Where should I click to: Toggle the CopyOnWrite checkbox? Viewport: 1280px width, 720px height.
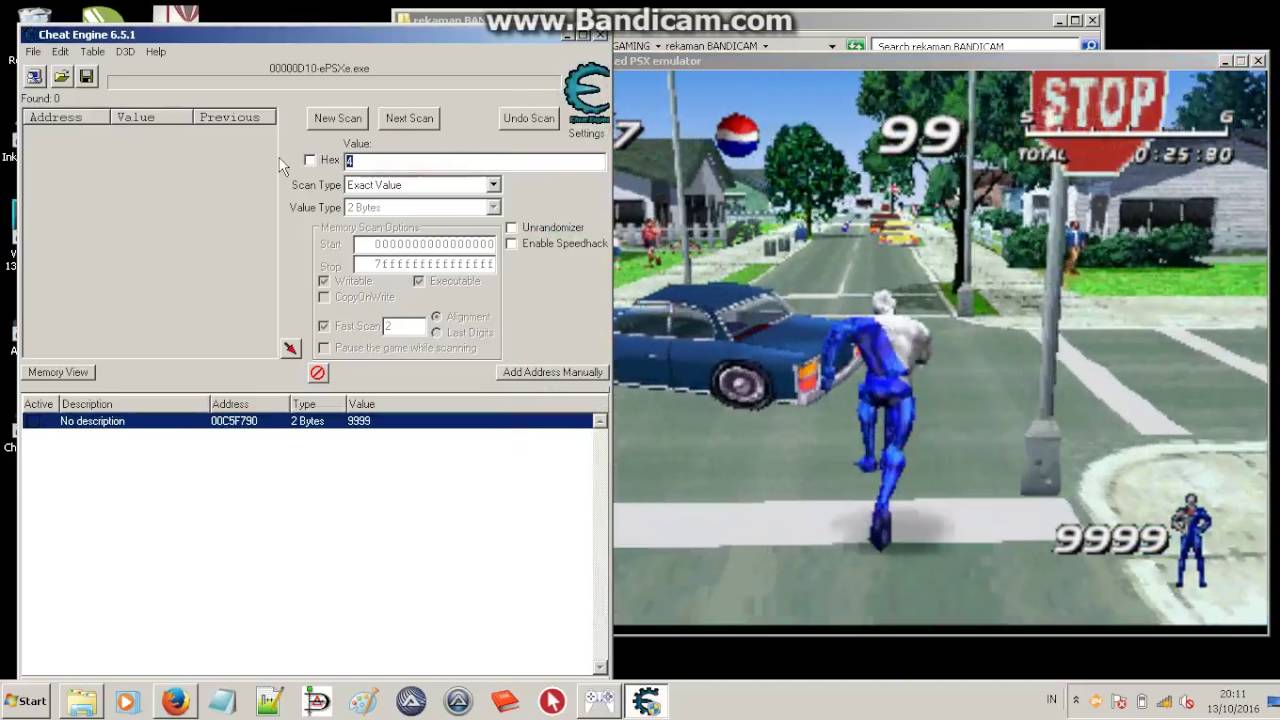tap(324, 297)
